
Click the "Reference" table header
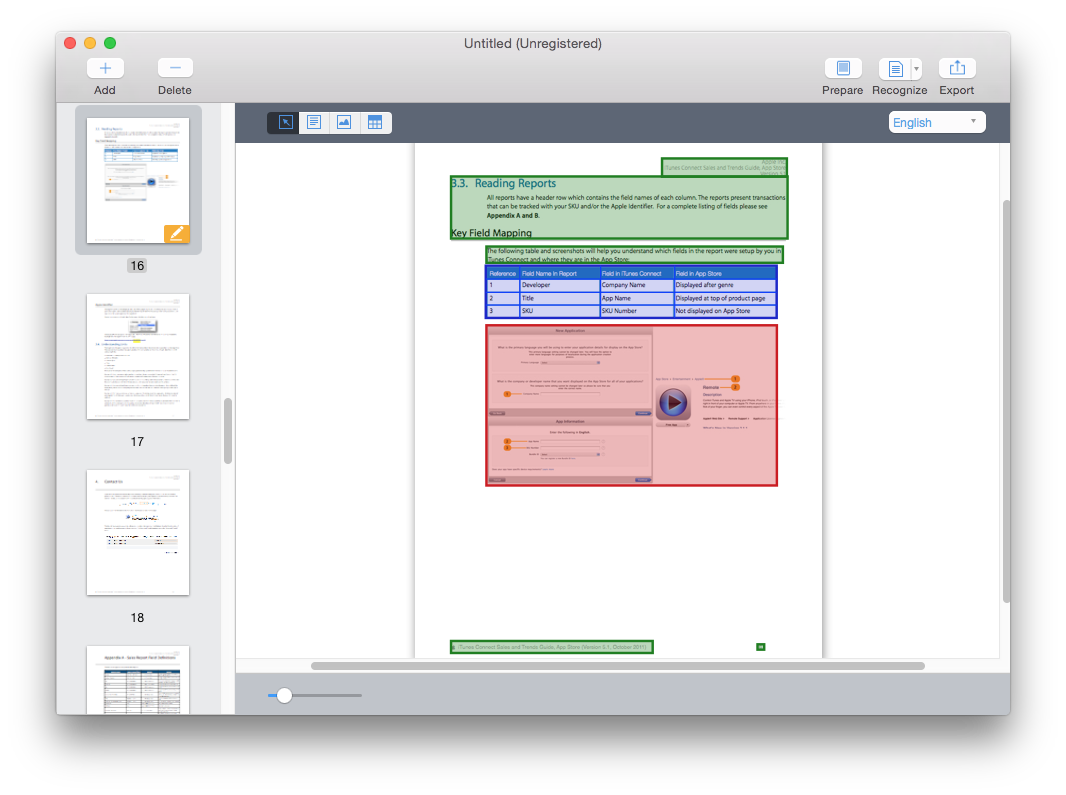coord(503,273)
